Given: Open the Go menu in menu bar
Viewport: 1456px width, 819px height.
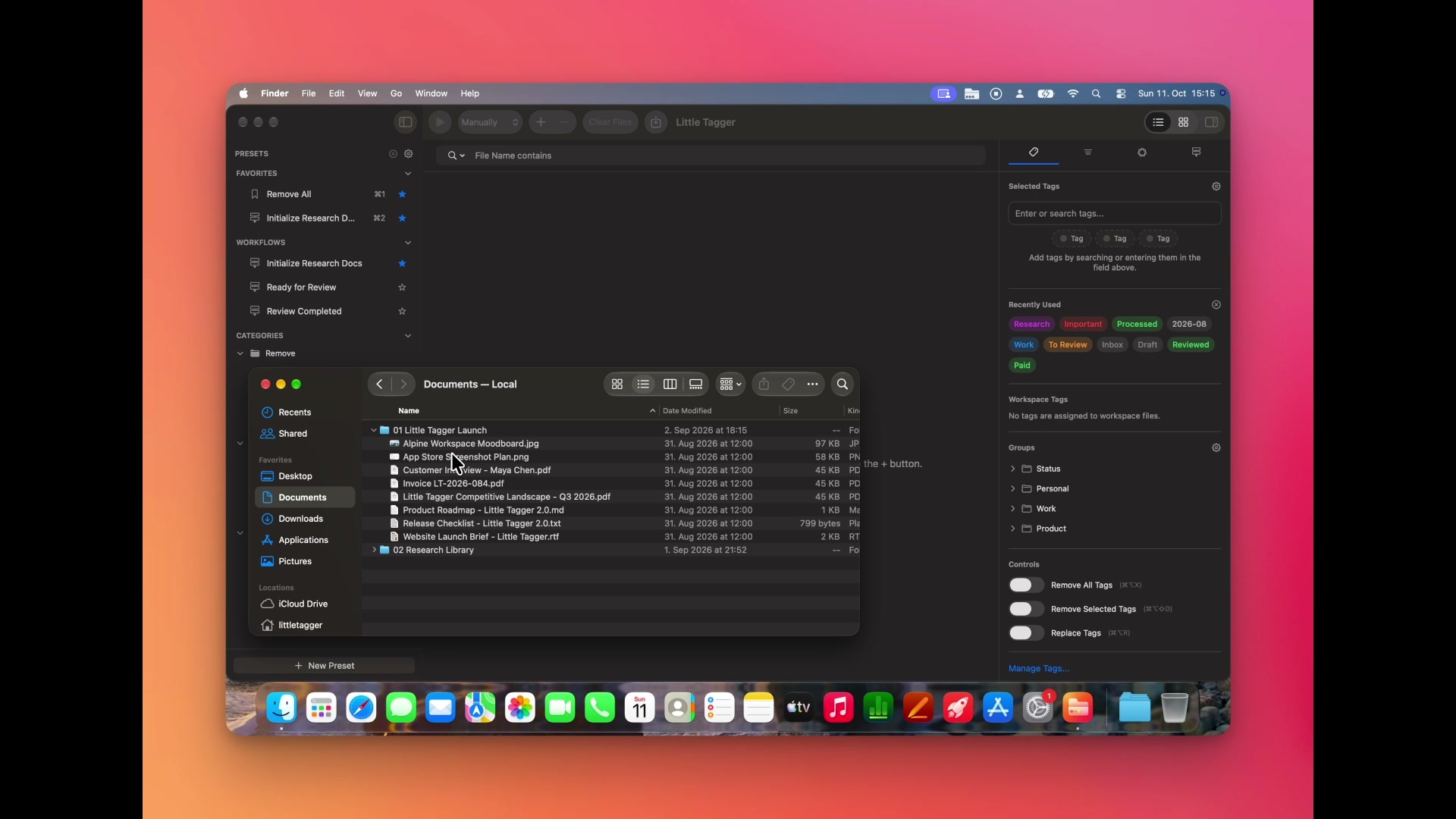Looking at the screenshot, I should pyautogui.click(x=396, y=94).
